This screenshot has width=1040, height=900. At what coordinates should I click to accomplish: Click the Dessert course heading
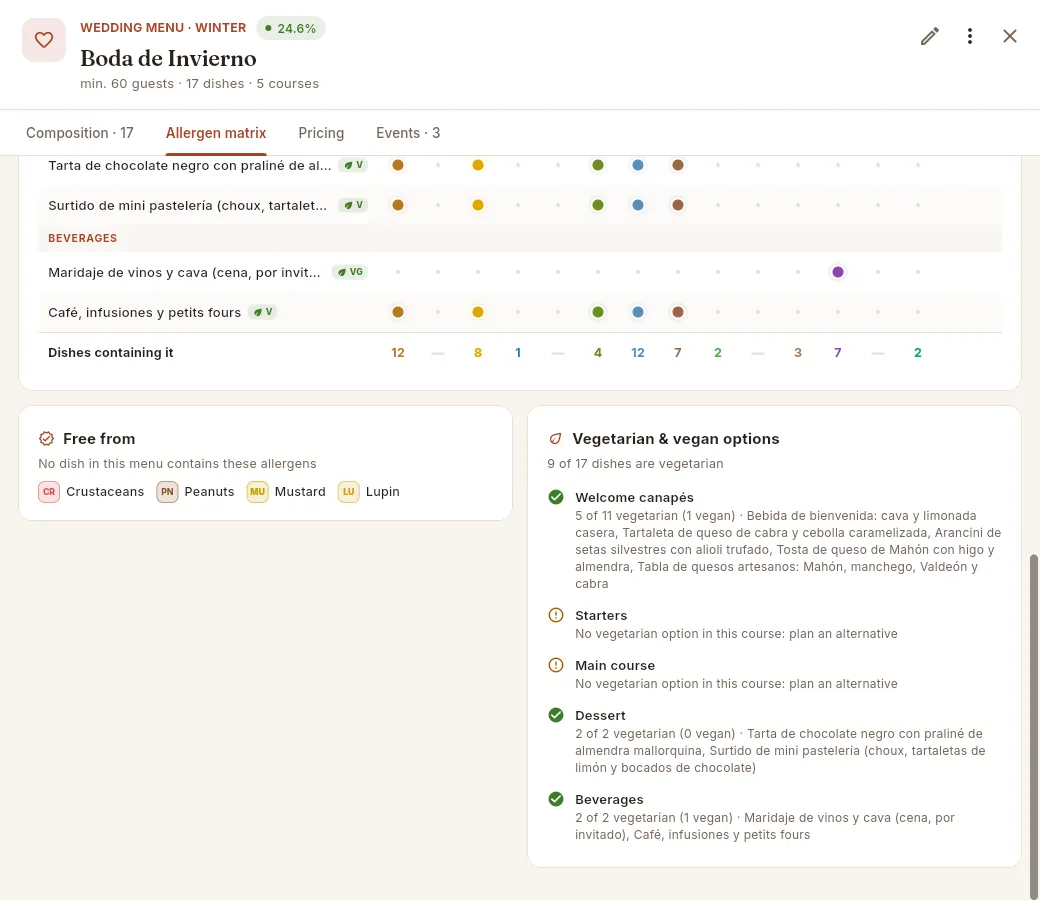coord(600,716)
